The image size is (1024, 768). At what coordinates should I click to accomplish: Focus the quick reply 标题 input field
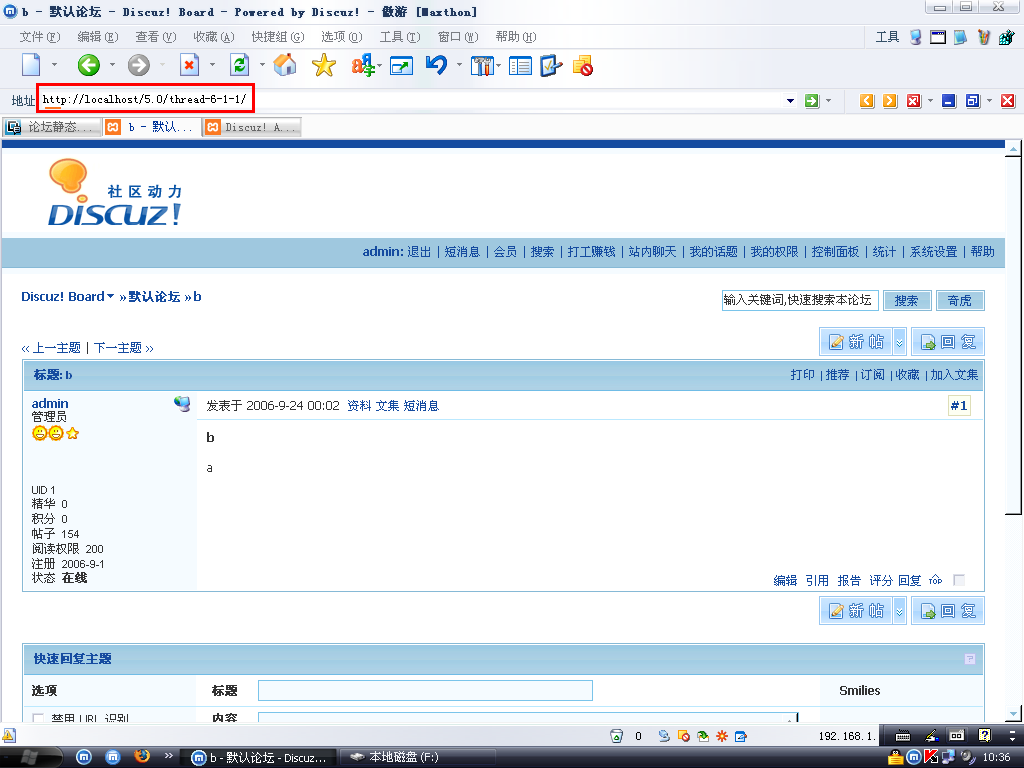[425, 690]
